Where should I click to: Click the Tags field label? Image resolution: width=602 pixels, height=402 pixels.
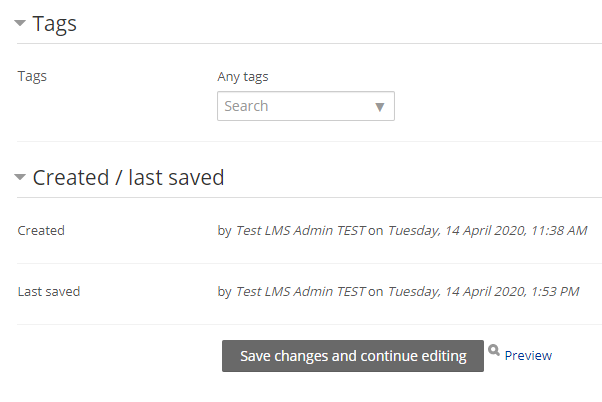tap(32, 76)
